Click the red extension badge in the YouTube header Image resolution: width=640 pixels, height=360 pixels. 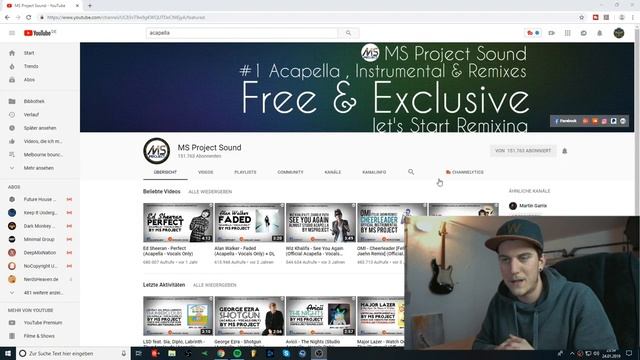pos(533,33)
